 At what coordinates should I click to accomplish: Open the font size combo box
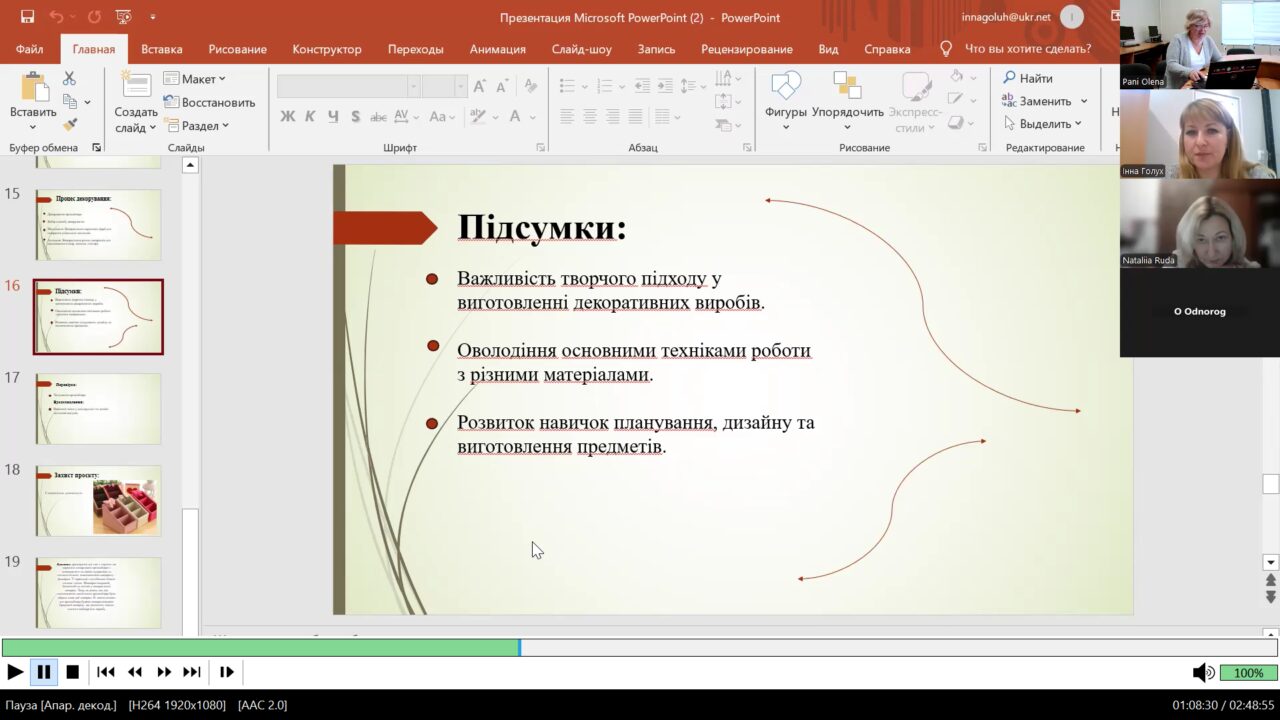pos(444,87)
